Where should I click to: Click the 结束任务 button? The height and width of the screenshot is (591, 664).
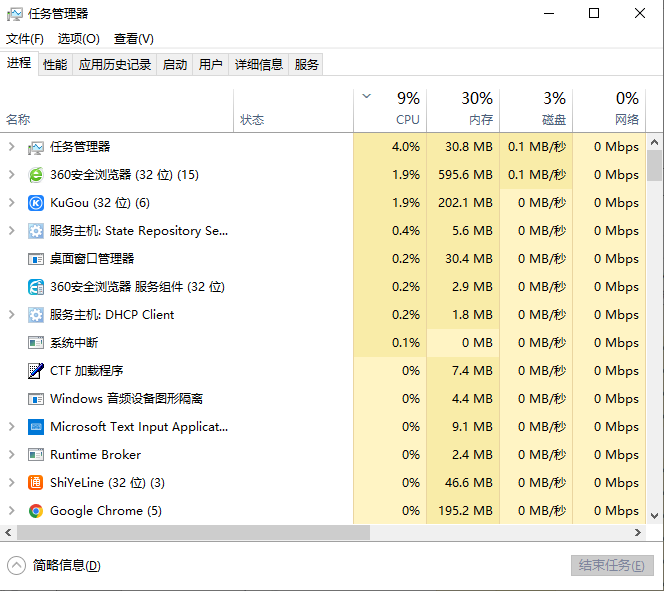tap(612, 565)
